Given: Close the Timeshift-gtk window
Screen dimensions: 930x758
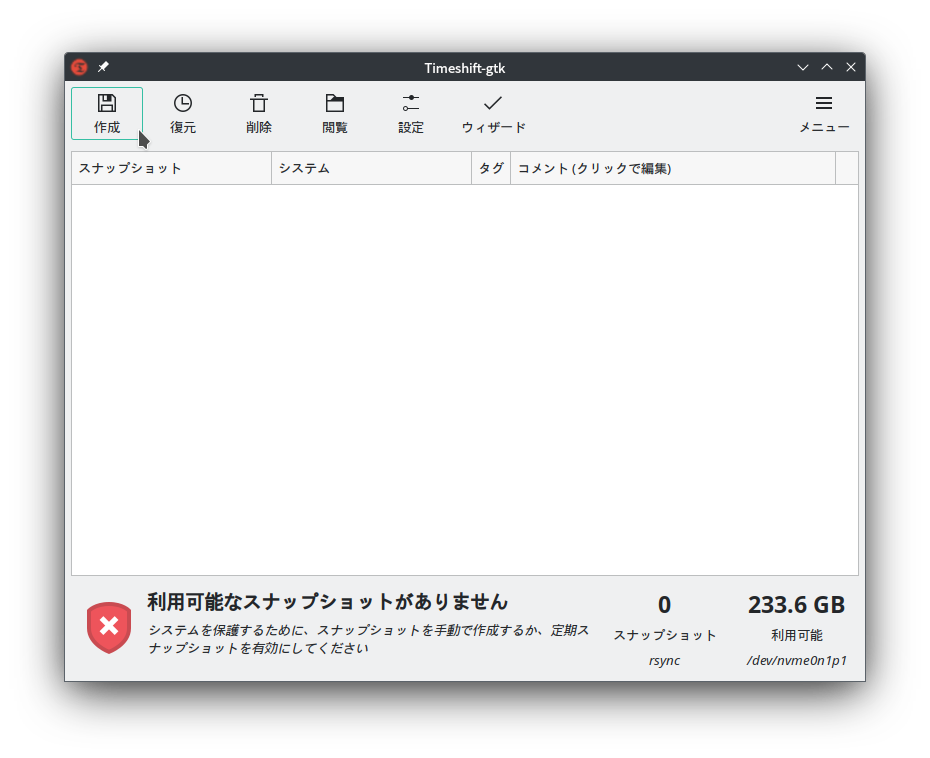Looking at the screenshot, I should click(851, 68).
